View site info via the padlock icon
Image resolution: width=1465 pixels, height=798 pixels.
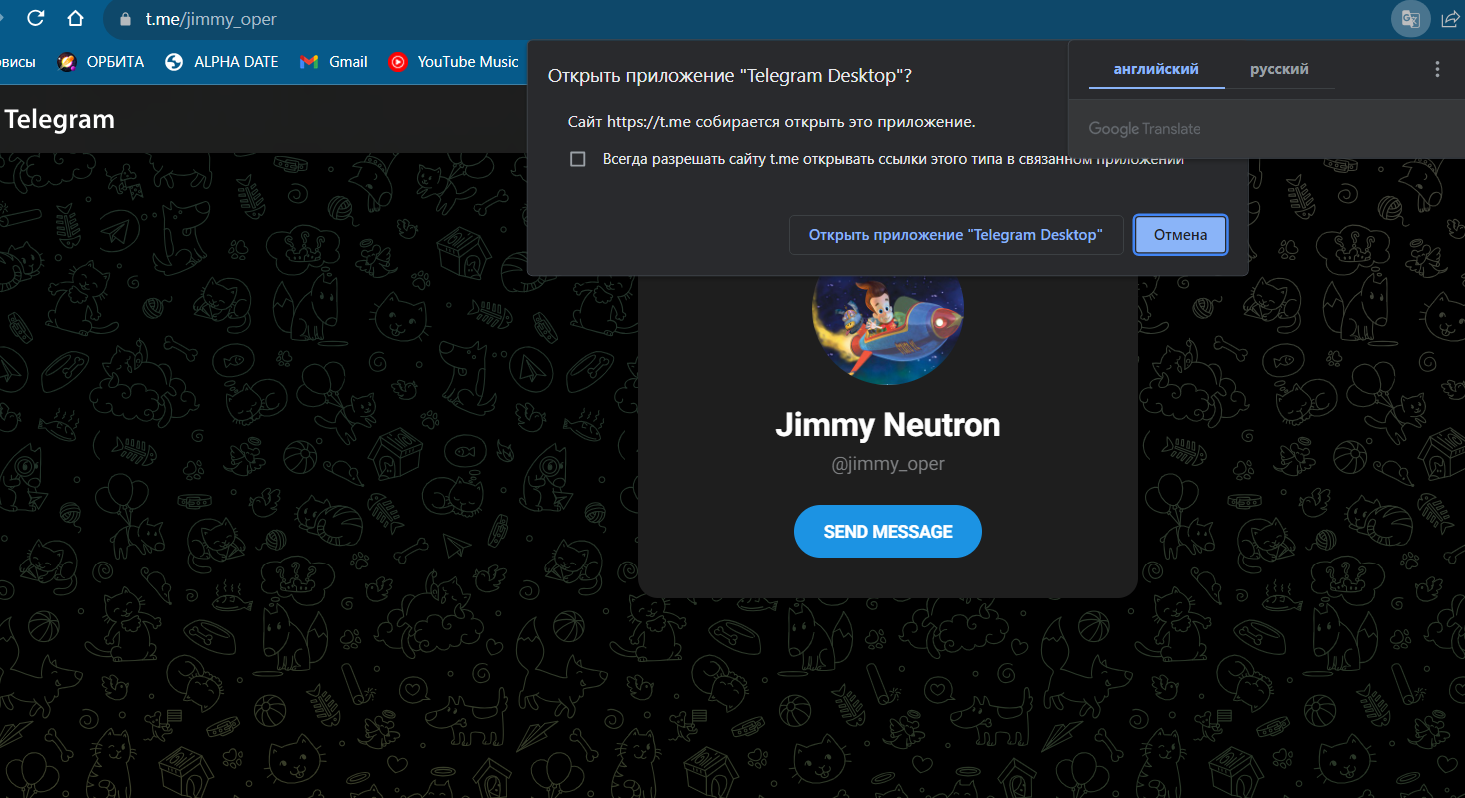[x=125, y=19]
